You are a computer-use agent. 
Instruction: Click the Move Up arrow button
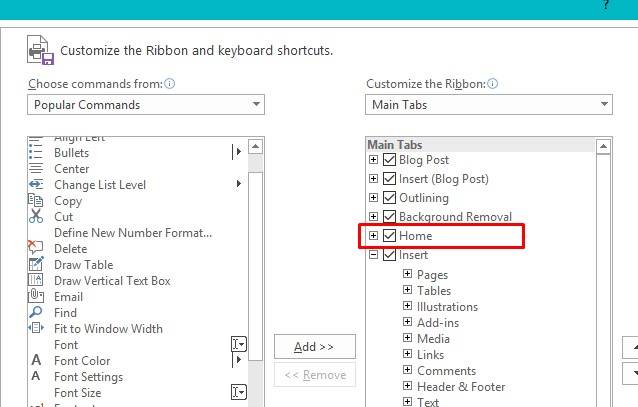[x=630, y=348]
